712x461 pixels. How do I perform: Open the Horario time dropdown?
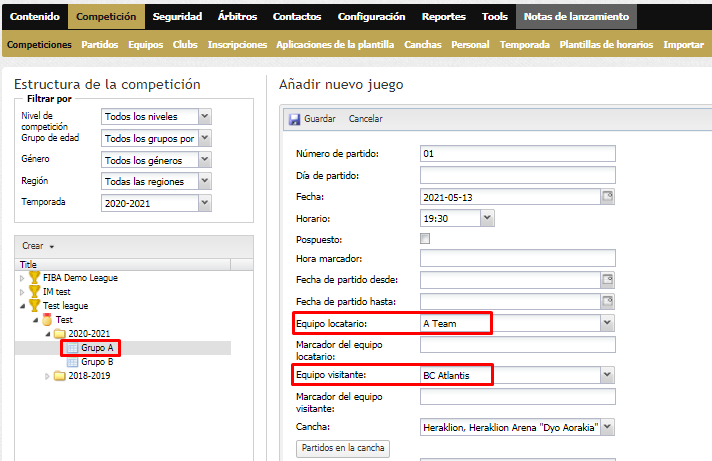[x=487, y=218]
